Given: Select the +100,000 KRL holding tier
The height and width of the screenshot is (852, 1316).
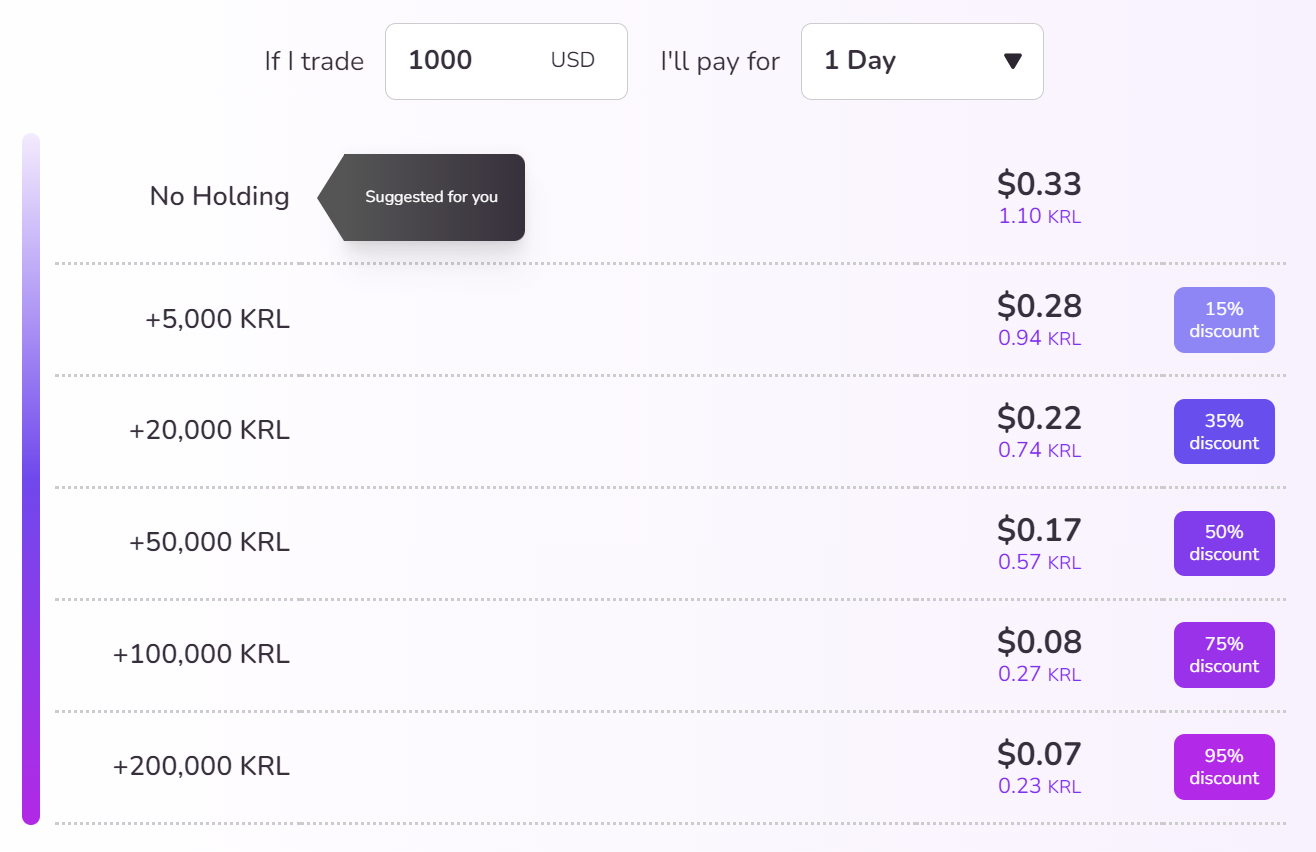Looking at the screenshot, I should tap(201, 655).
